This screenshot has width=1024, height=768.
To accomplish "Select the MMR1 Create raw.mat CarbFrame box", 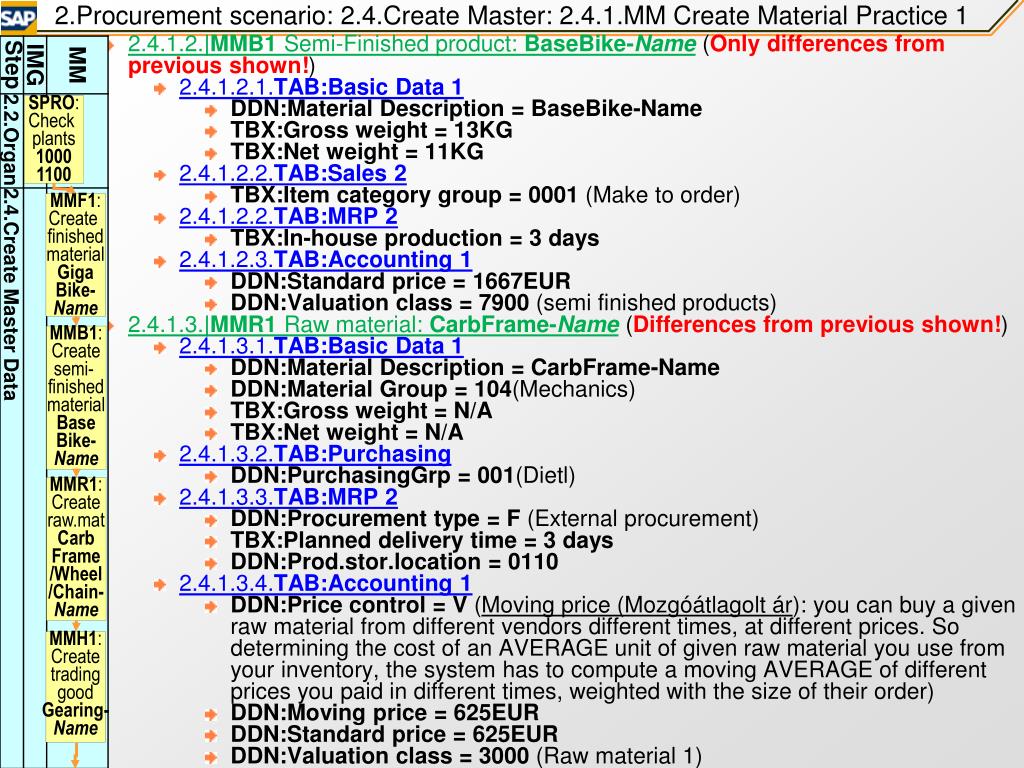I will pyautogui.click(x=76, y=547).
